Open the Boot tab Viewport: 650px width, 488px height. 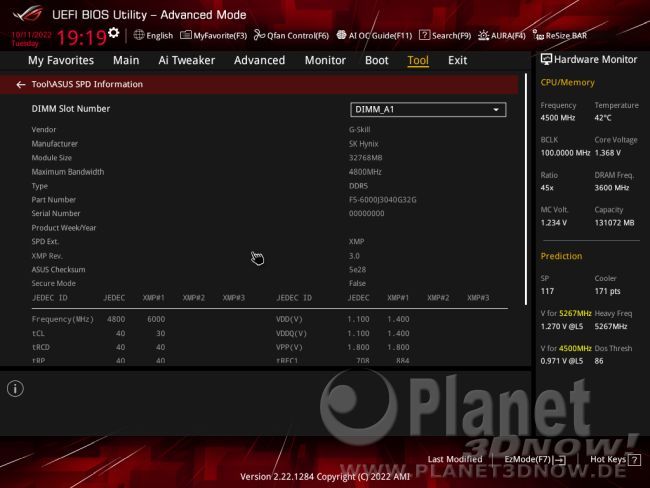coord(376,61)
